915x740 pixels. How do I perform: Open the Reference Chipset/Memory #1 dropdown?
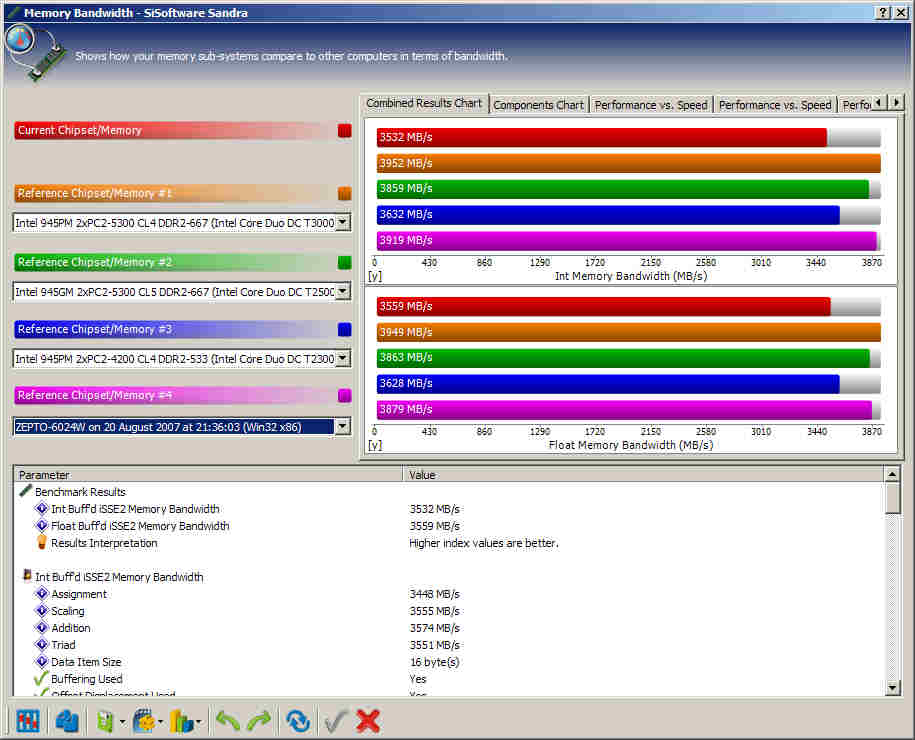(343, 223)
